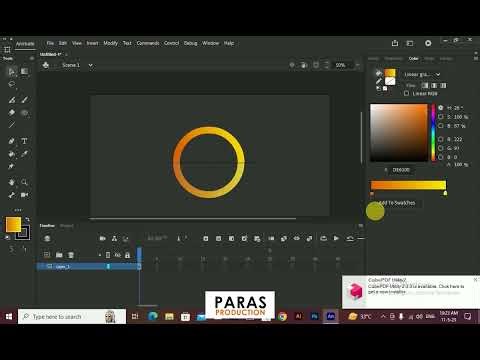Screen dimensions: 480x360
Task: Select the R red radio button
Action: (441, 139)
